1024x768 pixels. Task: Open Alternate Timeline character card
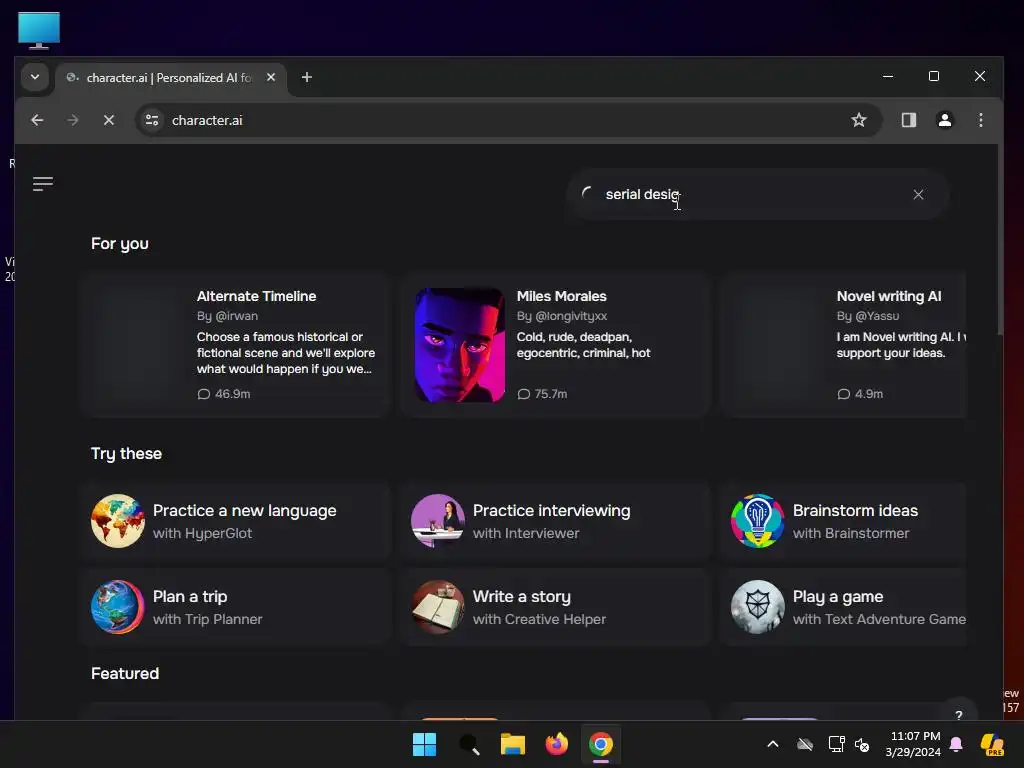tap(236, 345)
